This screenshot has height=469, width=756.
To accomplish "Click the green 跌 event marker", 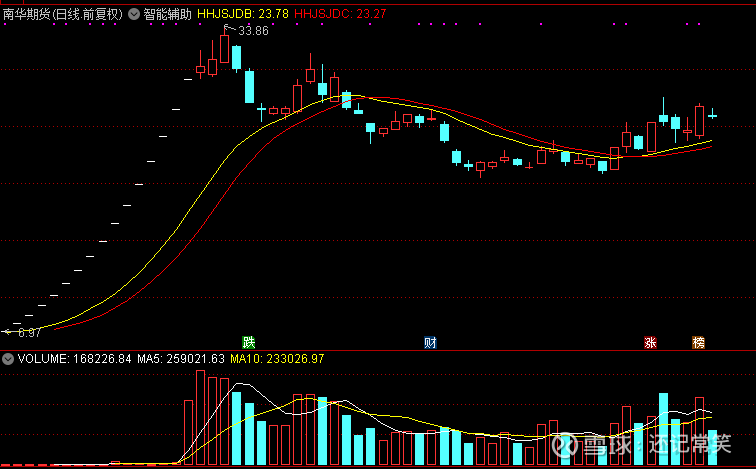I will click(248, 342).
